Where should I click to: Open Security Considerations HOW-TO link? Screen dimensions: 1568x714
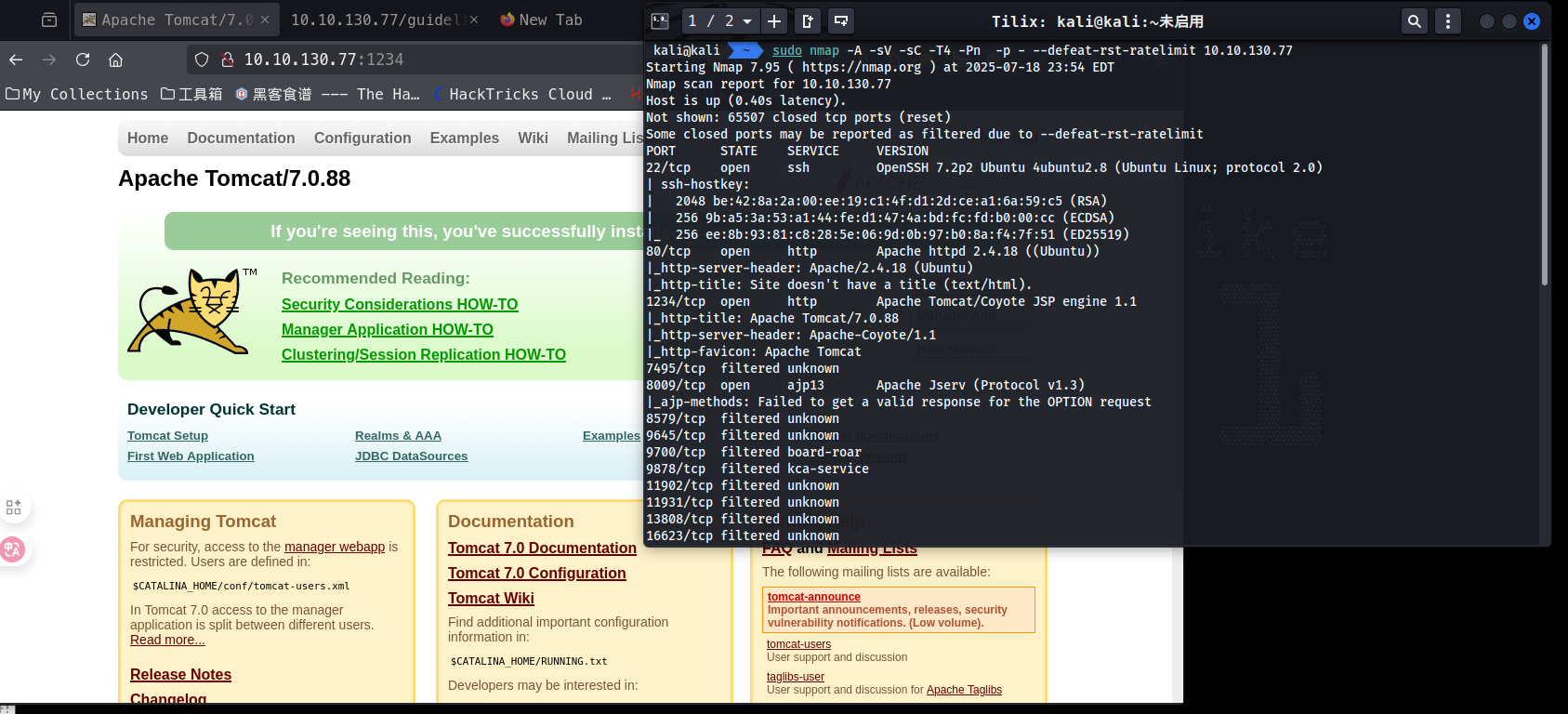(x=400, y=304)
